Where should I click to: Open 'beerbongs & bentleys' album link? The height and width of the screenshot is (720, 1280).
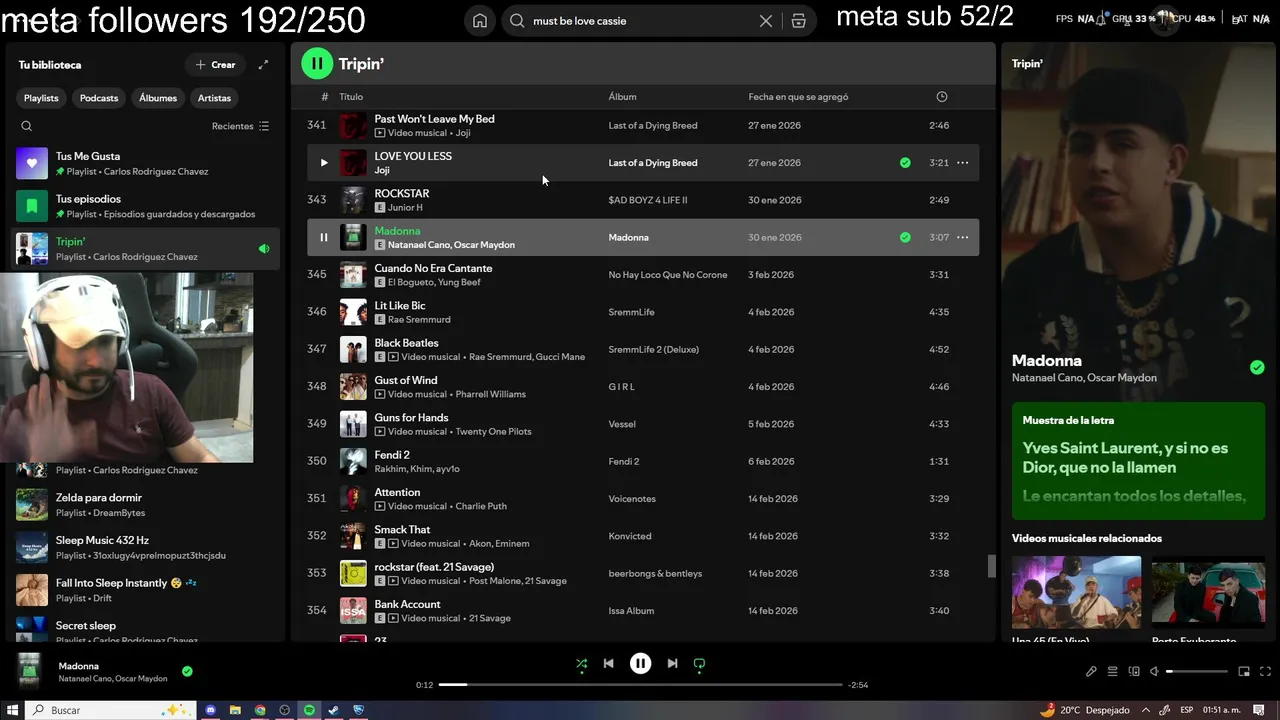coord(655,574)
